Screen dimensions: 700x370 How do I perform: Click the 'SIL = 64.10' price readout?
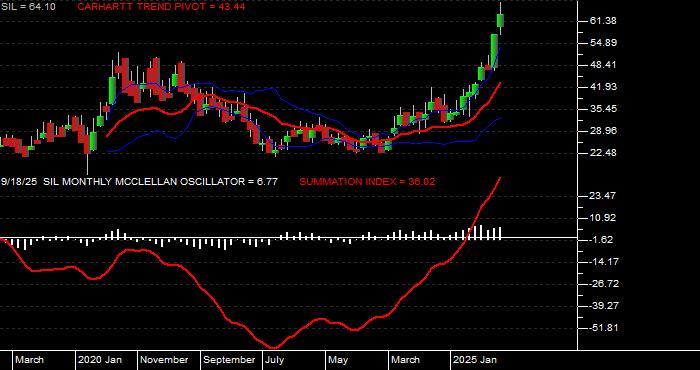click(x=28, y=7)
